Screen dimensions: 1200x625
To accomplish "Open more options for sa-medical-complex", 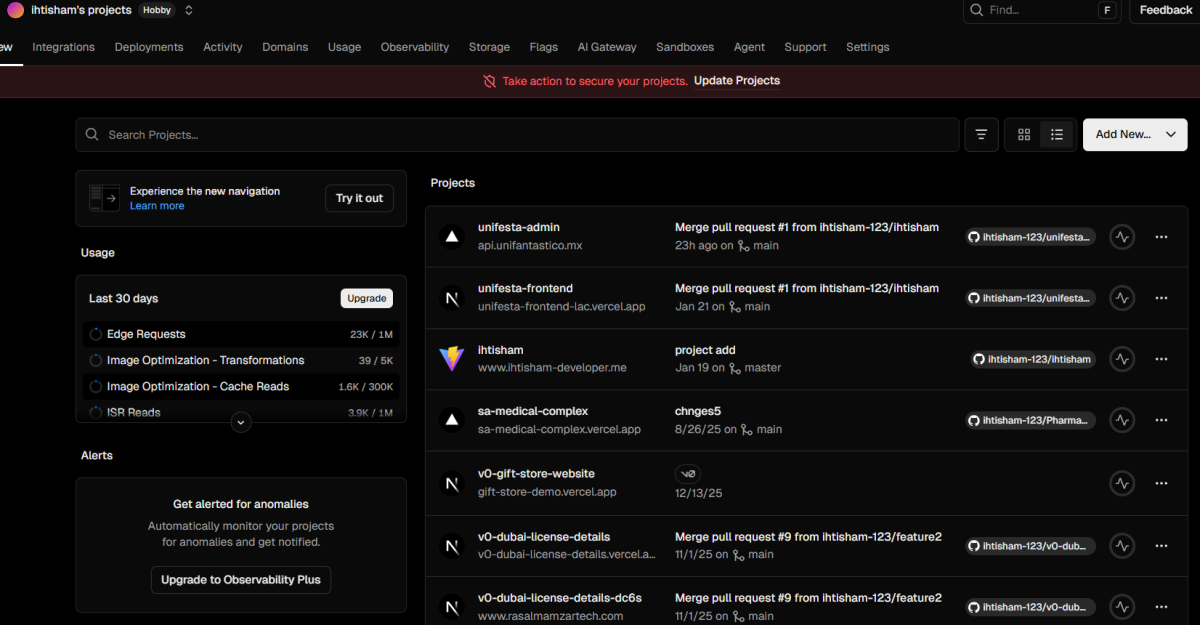I will (1161, 421).
